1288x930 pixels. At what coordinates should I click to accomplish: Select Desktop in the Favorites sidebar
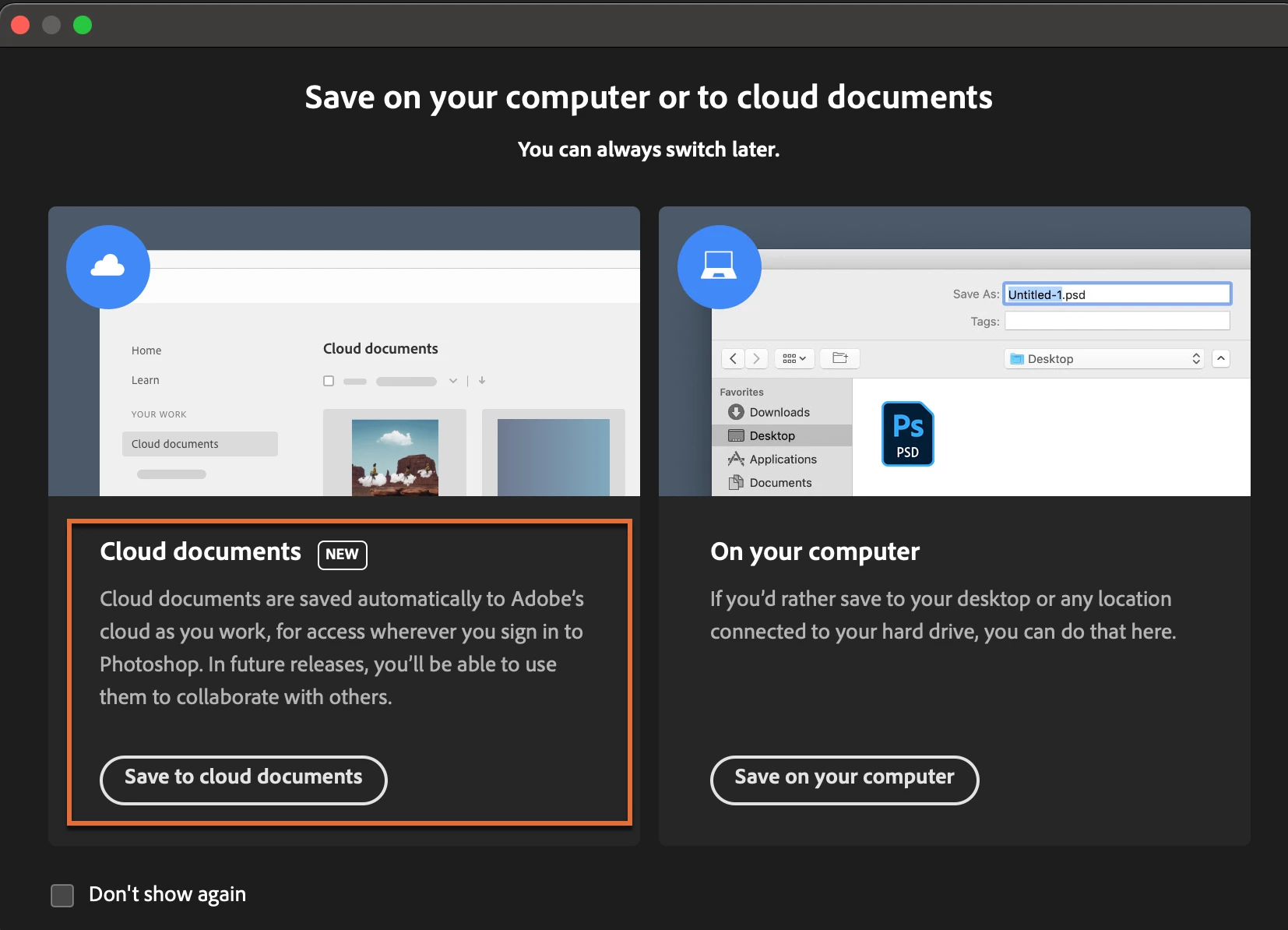pyautogui.click(x=782, y=435)
